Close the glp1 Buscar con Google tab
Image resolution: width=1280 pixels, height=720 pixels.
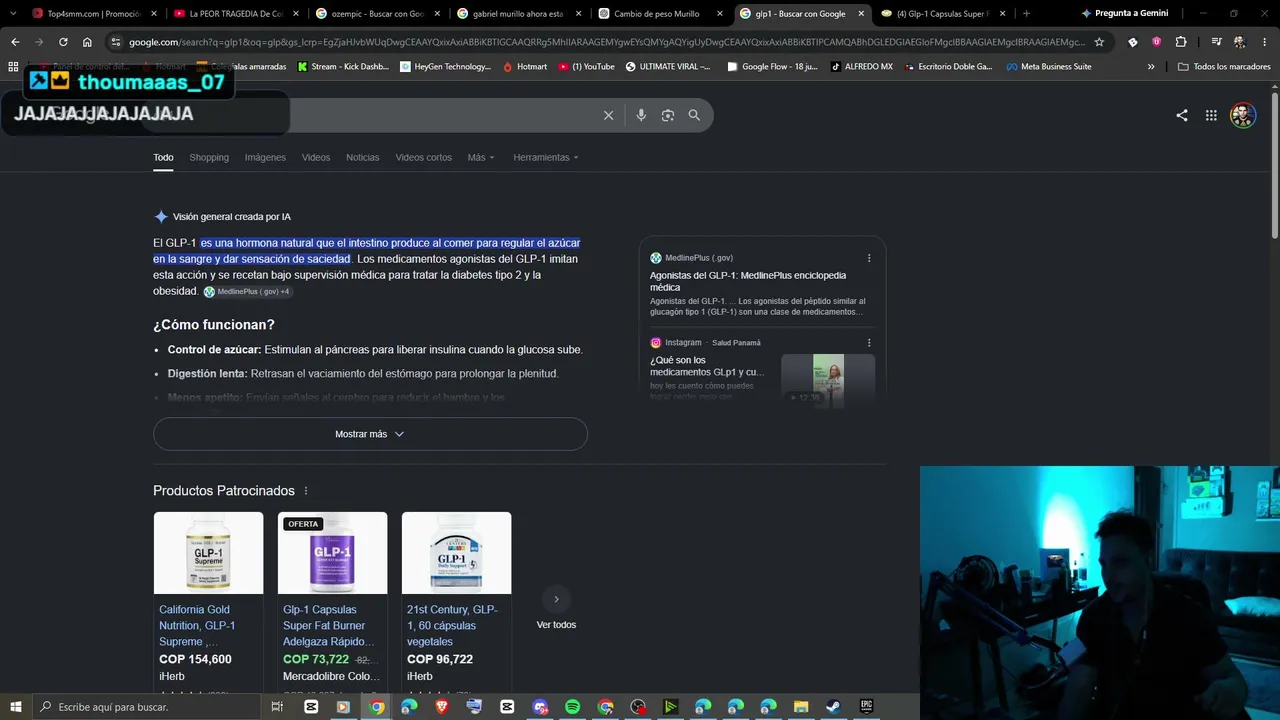coord(862,14)
